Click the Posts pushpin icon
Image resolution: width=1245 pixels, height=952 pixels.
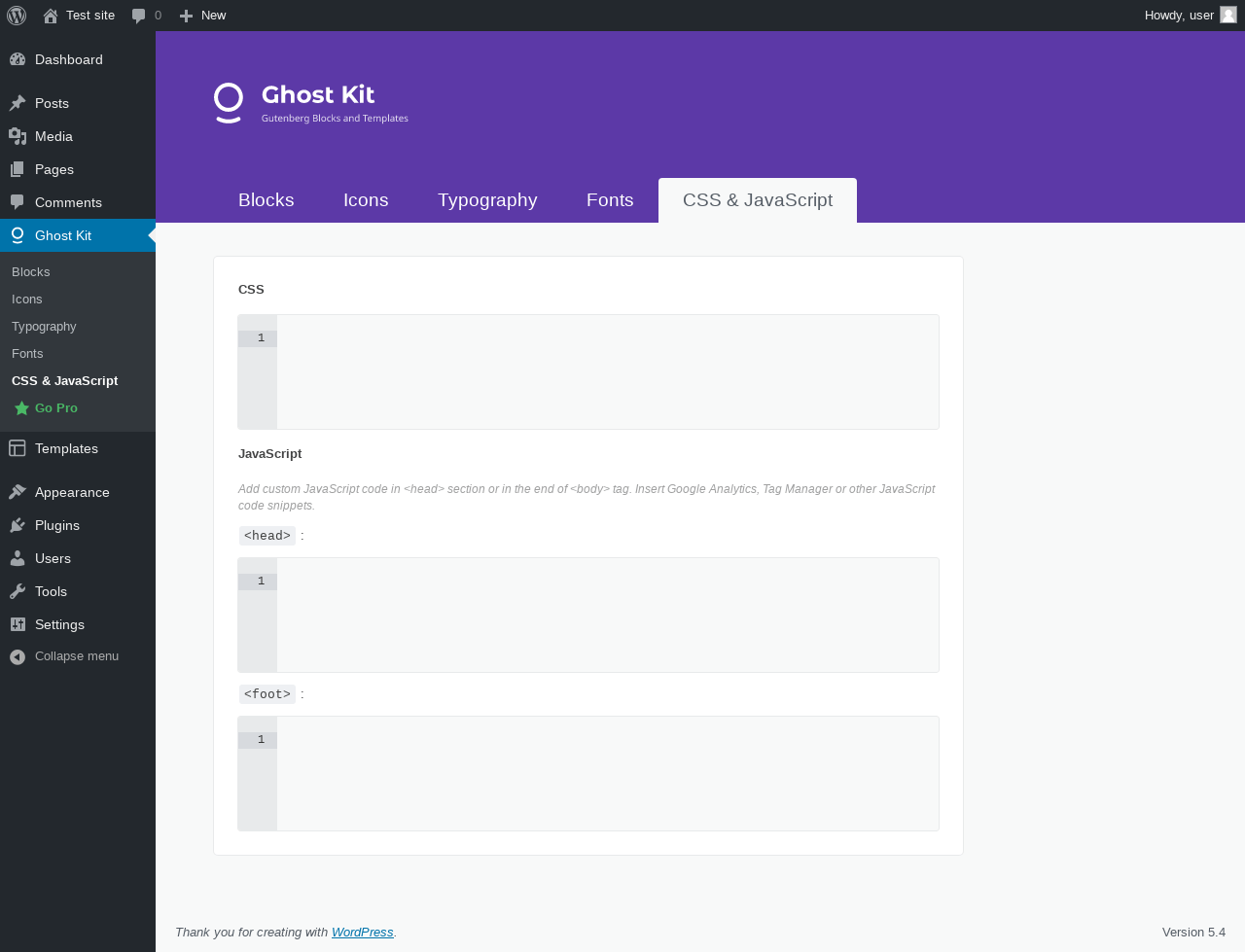pos(18,103)
